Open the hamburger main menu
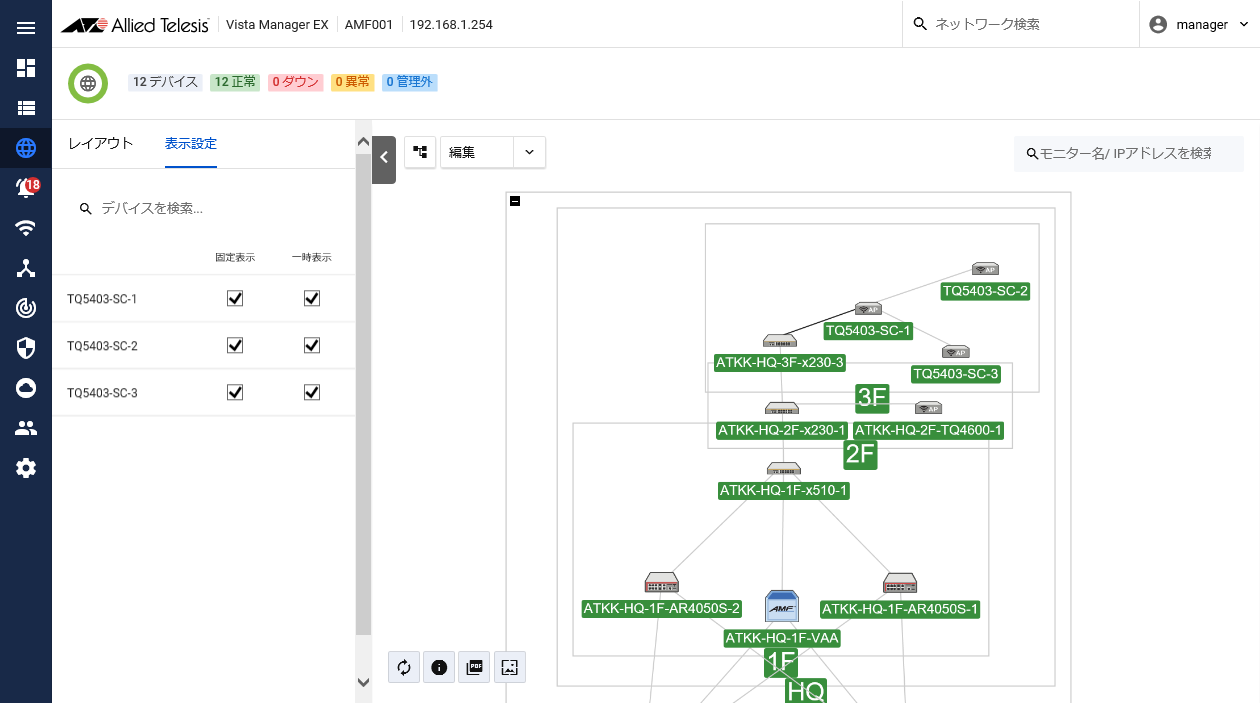The width and height of the screenshot is (1260, 703). [26, 27]
